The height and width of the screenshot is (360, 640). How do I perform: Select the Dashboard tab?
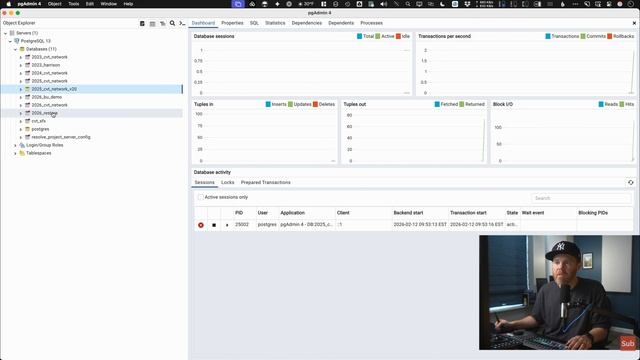click(x=203, y=23)
